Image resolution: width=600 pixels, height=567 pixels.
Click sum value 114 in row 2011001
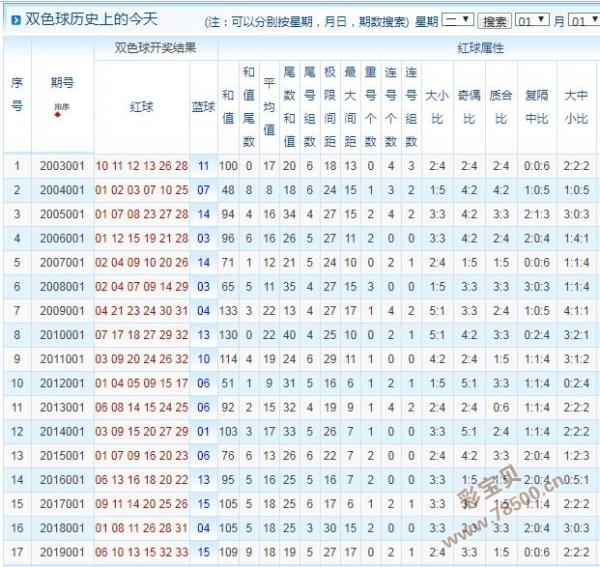(x=228, y=359)
